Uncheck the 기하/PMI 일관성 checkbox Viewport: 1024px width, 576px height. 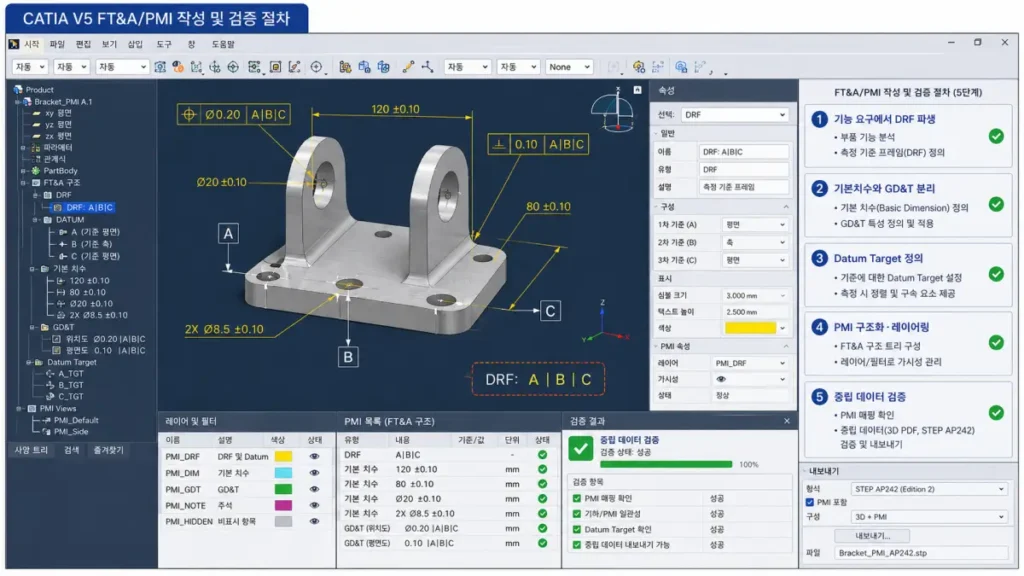(577, 514)
